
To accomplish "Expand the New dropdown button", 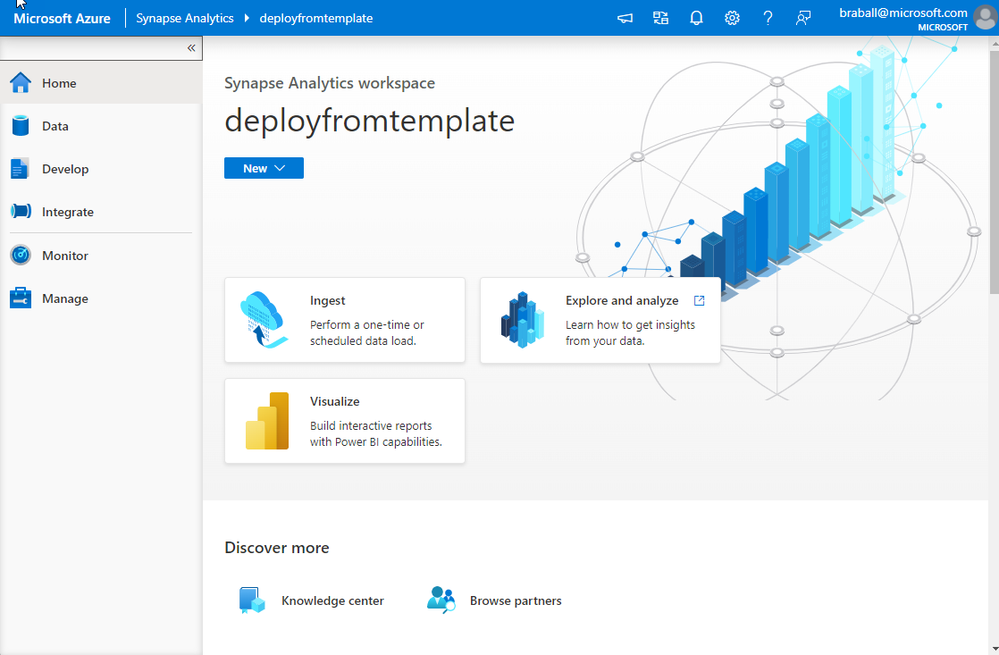I will tap(264, 168).
